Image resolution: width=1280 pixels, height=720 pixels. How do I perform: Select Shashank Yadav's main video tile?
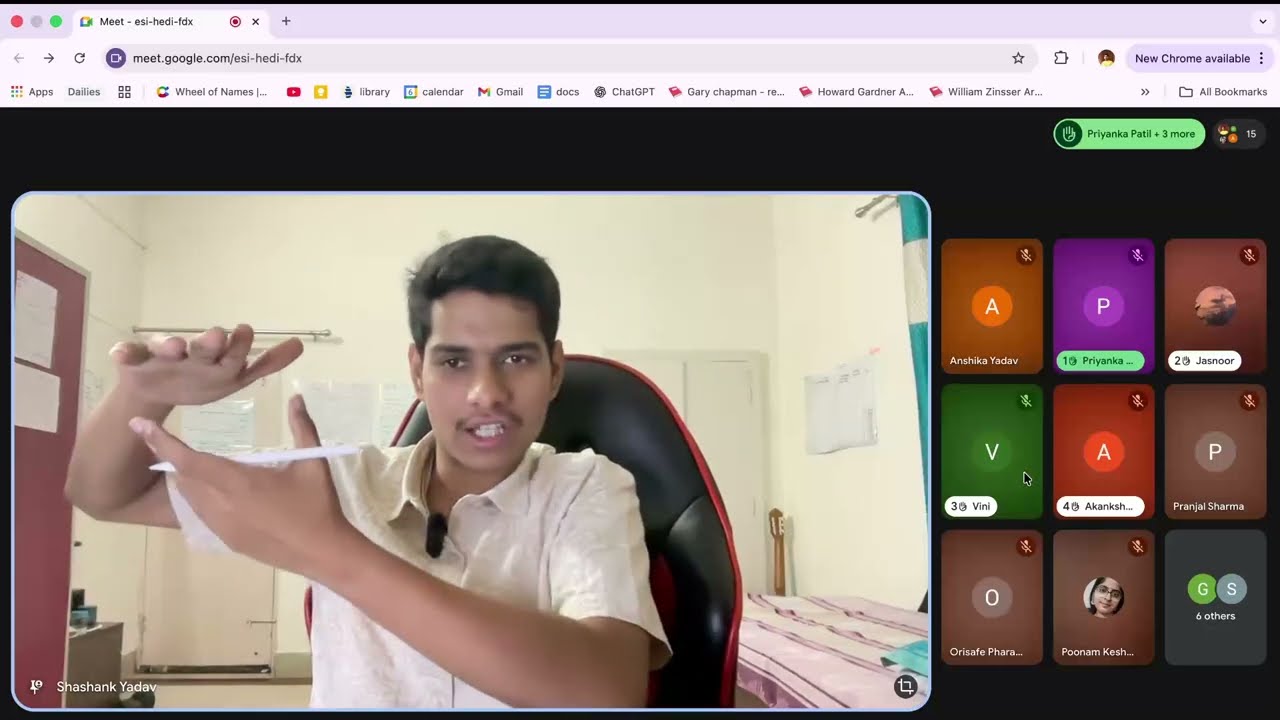(471, 451)
